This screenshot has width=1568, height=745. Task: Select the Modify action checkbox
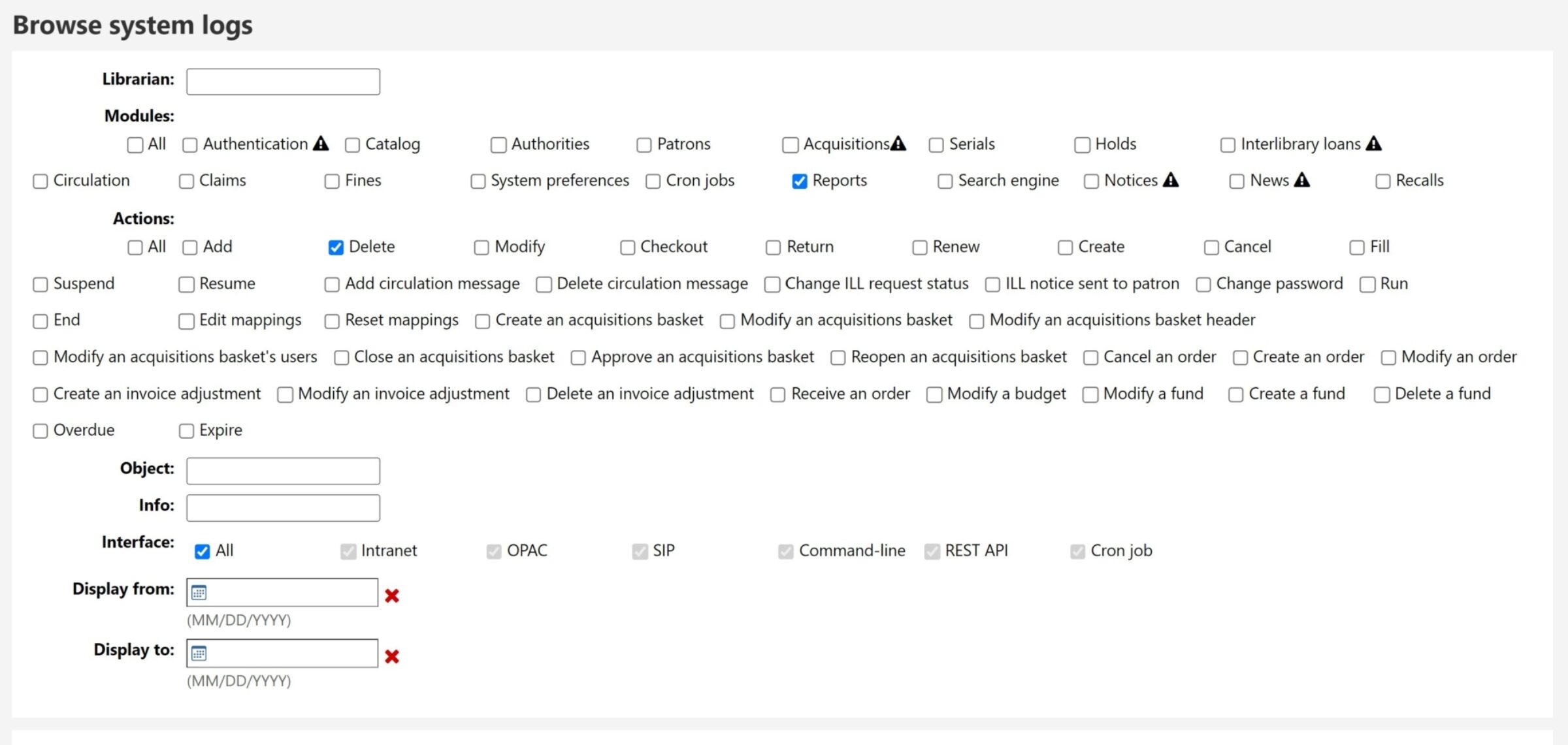tap(482, 247)
